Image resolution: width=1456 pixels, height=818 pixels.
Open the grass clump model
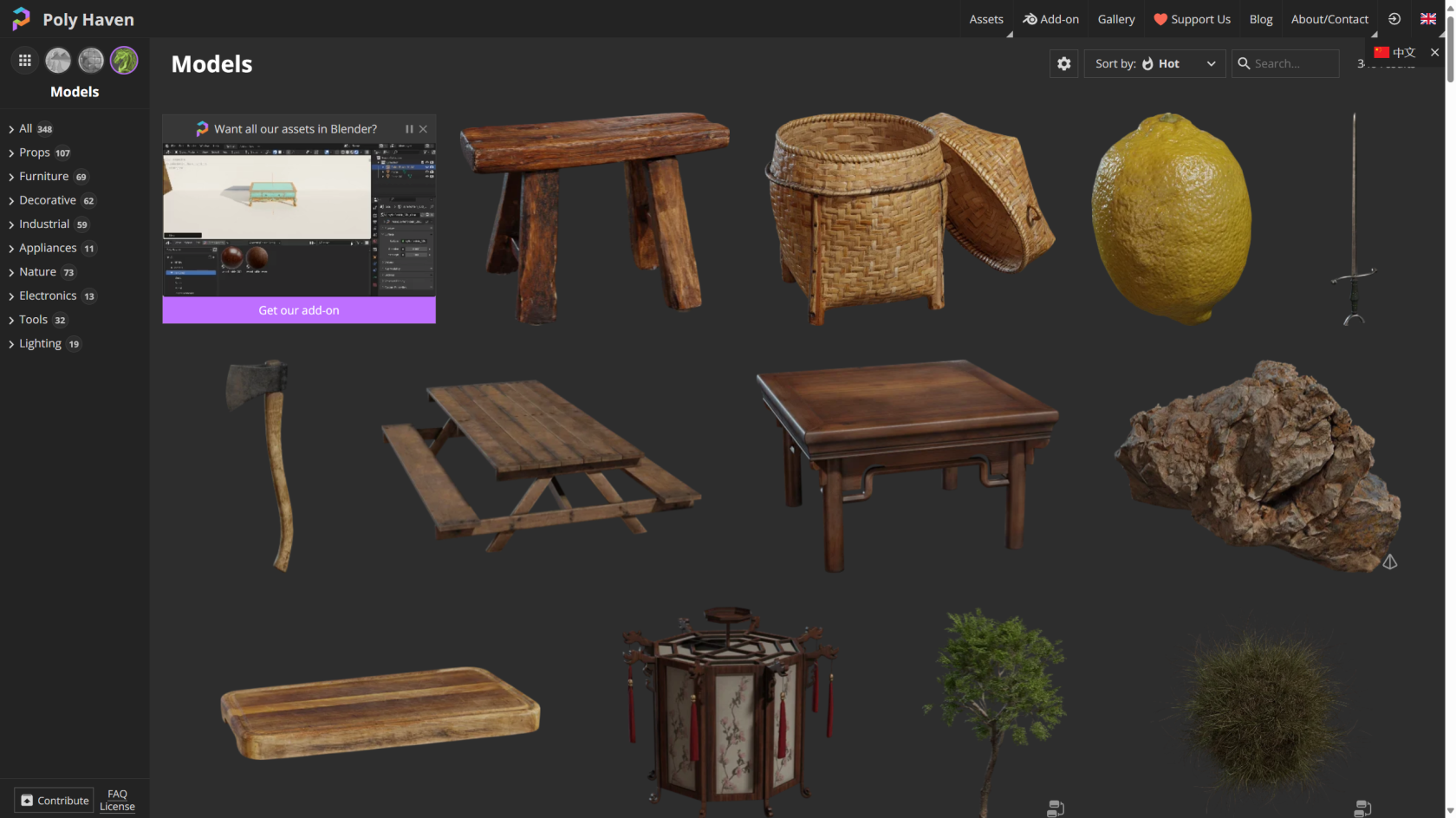[x=1264, y=712]
